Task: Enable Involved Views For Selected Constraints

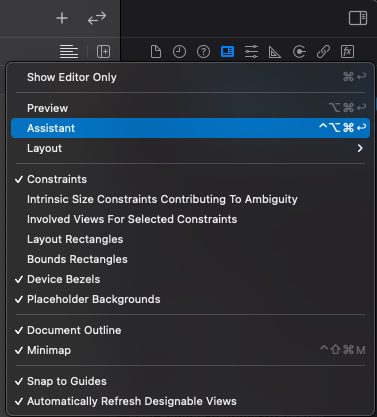Action: coord(190,219)
